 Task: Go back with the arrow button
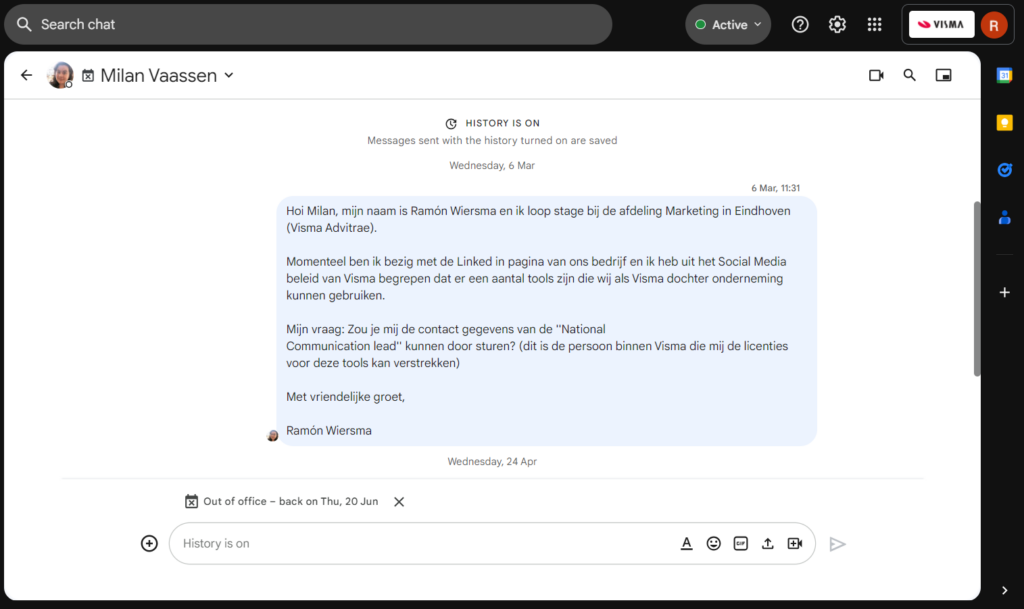coord(26,75)
